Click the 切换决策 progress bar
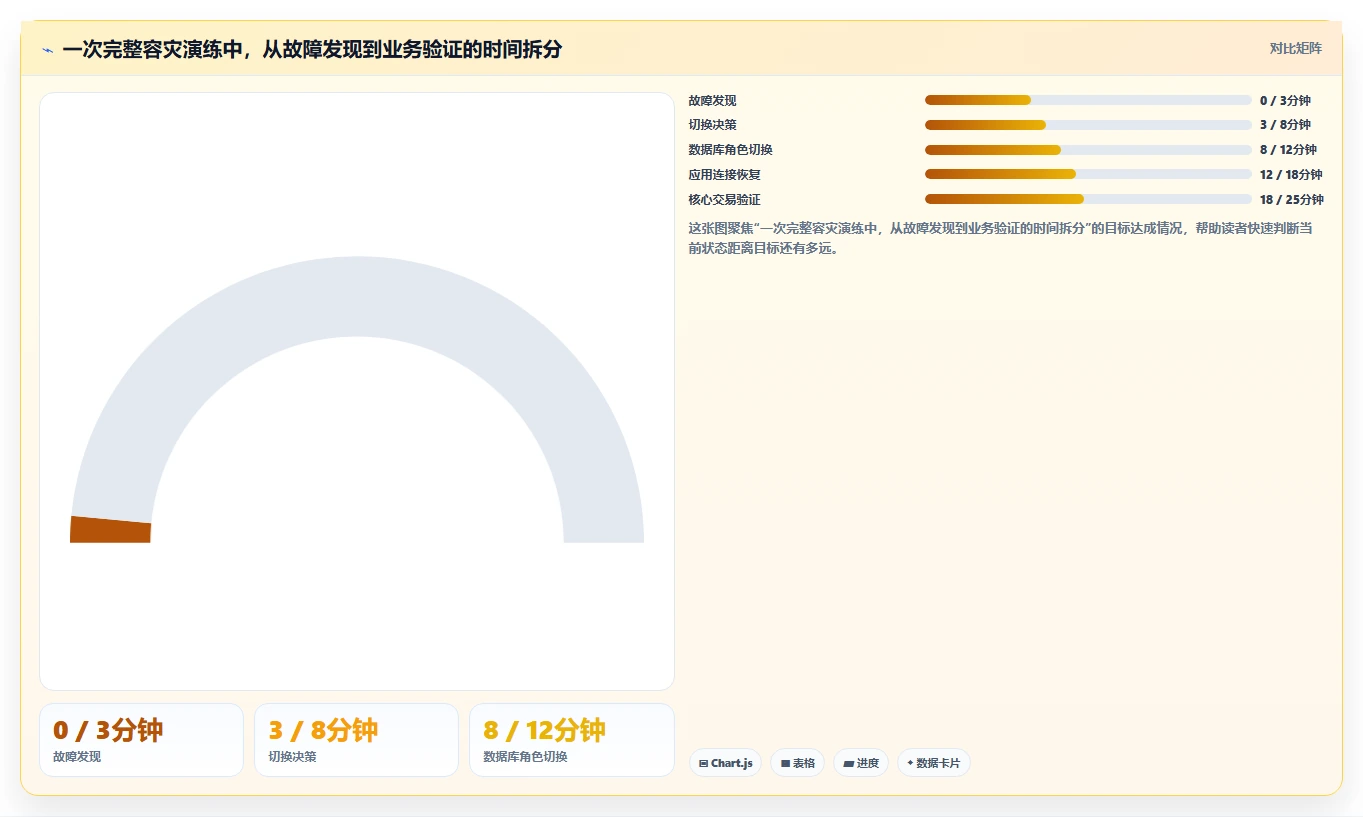The width and height of the screenshot is (1363, 817). [1088, 125]
